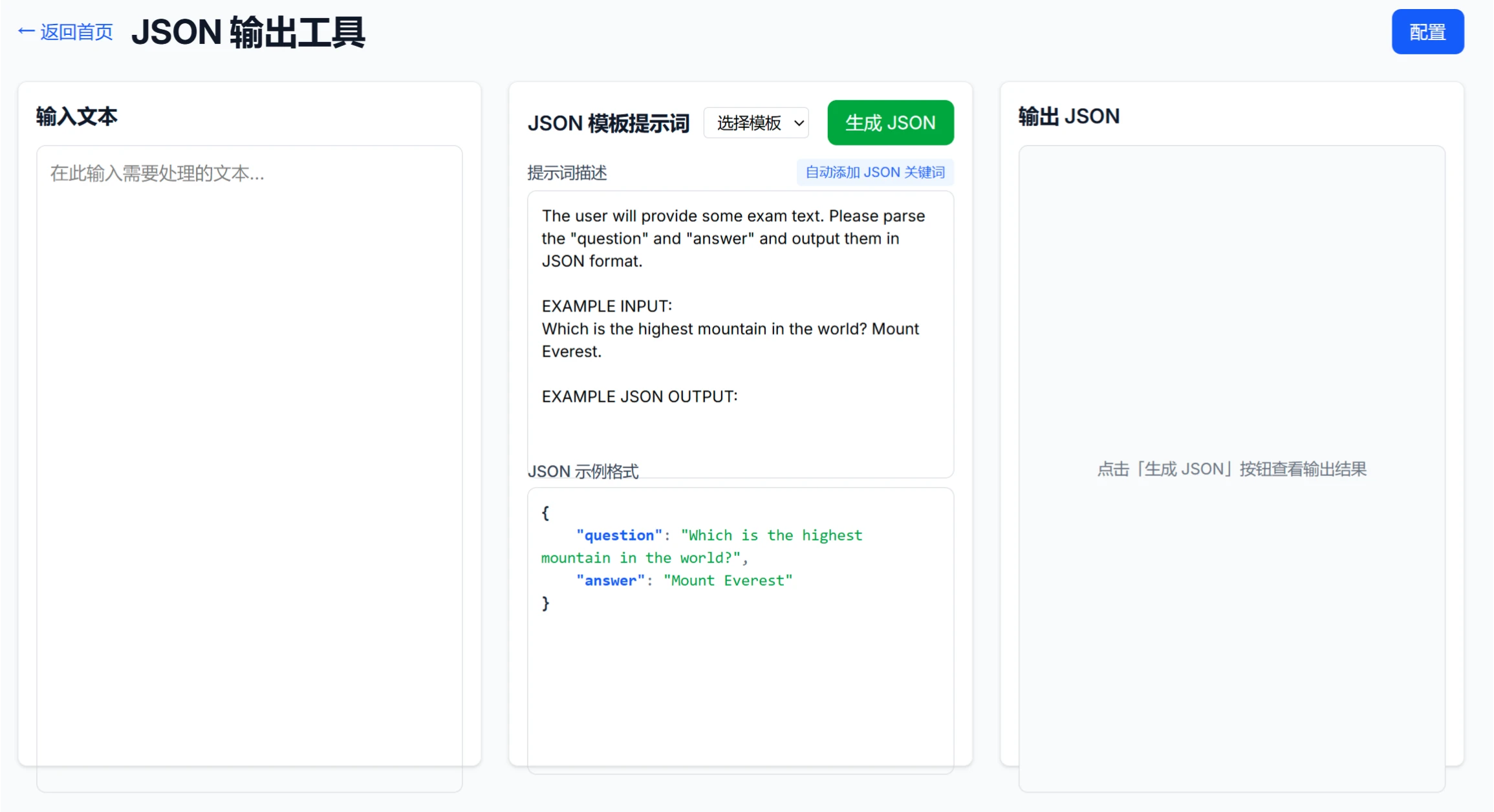Click the "answer" key in JSON example
This screenshot has width=1494, height=812.
pyautogui.click(x=610, y=581)
